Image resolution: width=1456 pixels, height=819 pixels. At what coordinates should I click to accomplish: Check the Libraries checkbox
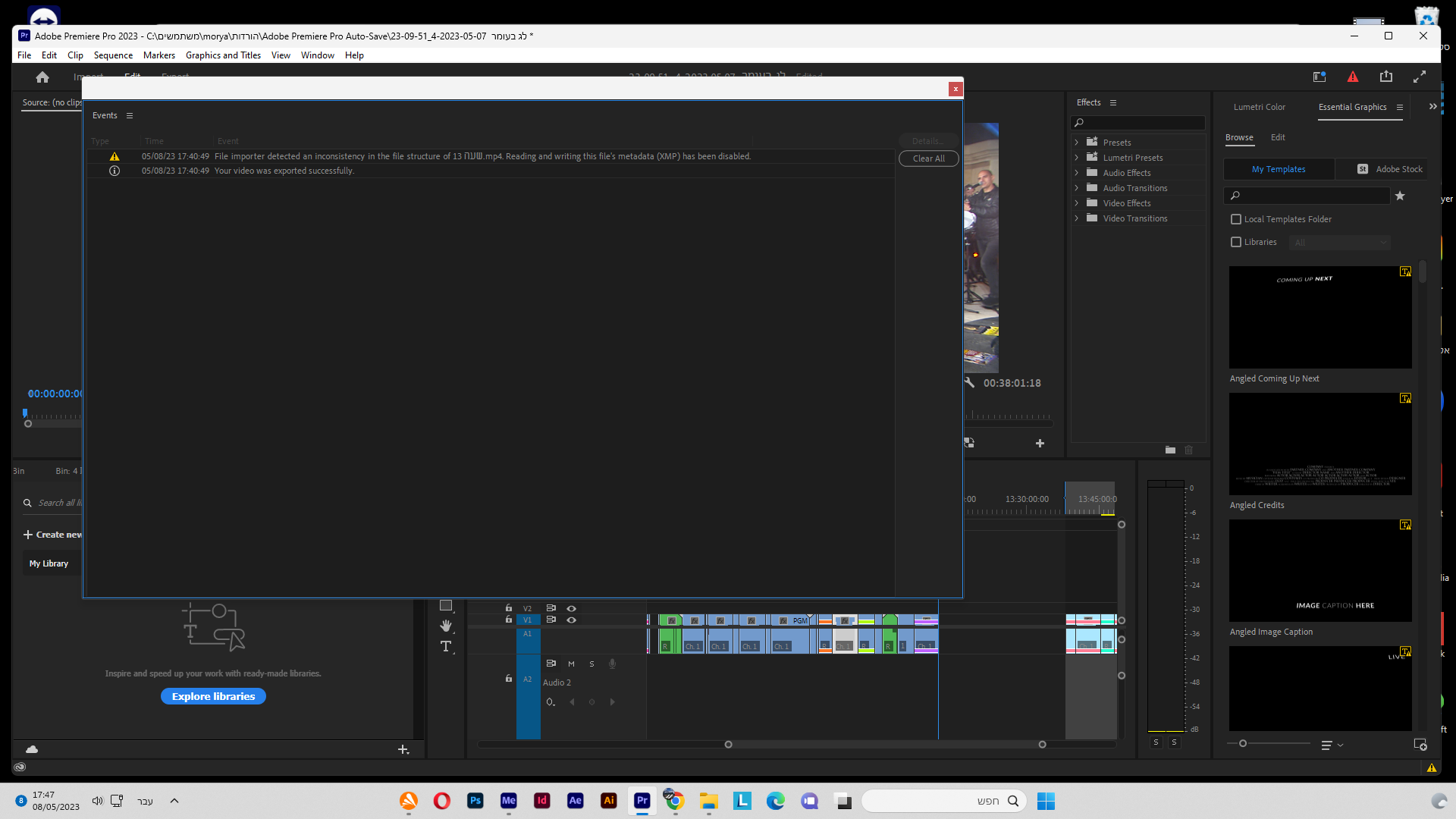1236,242
